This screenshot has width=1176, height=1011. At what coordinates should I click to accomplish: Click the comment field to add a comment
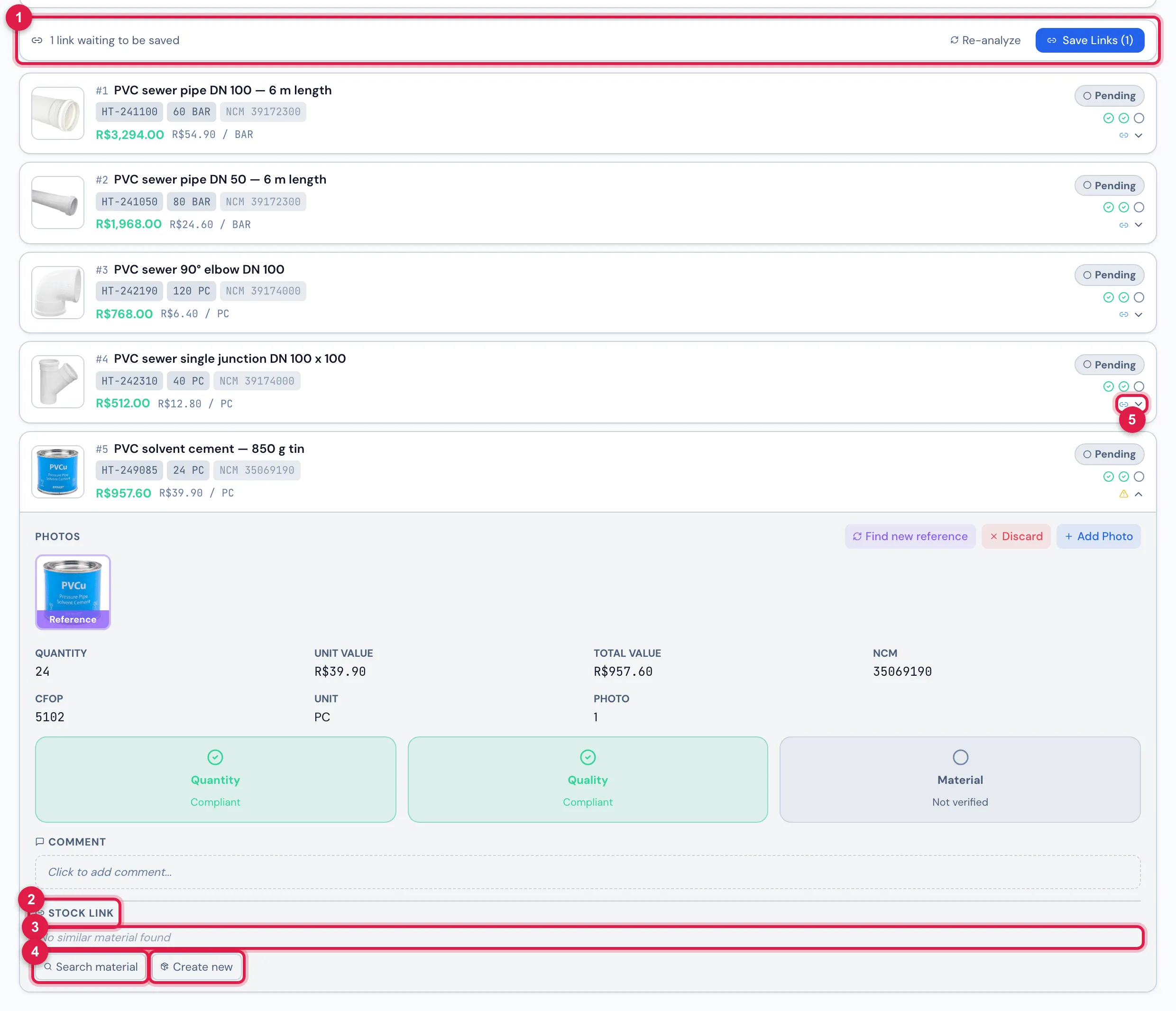588,872
